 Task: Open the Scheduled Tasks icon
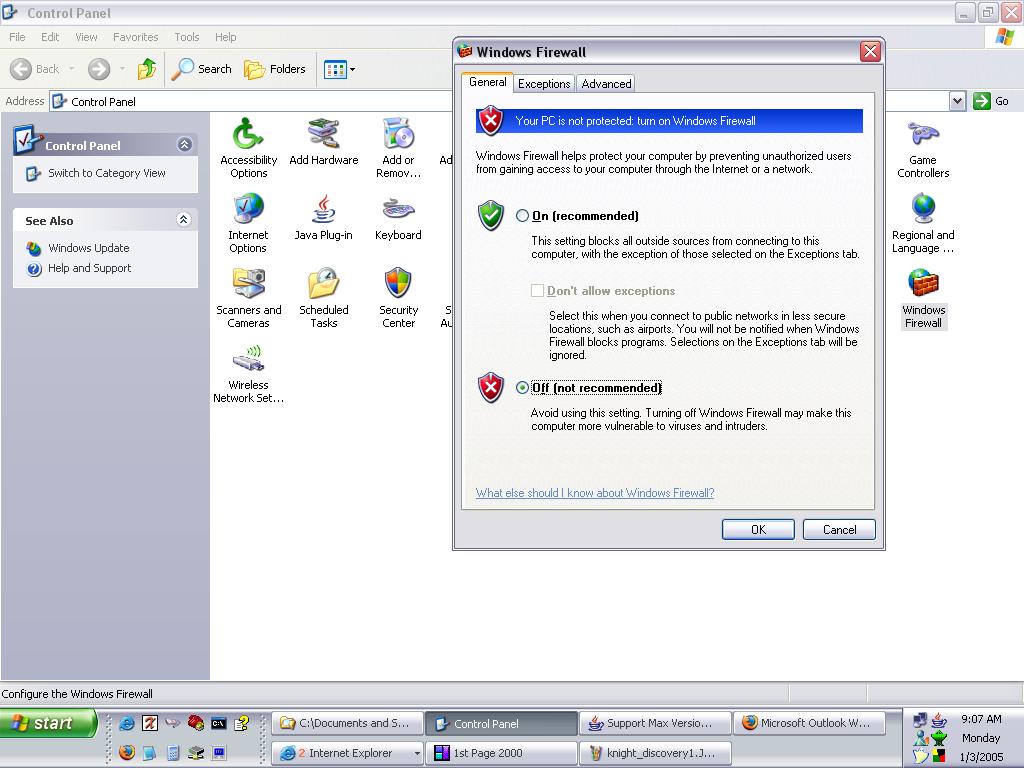(323, 285)
